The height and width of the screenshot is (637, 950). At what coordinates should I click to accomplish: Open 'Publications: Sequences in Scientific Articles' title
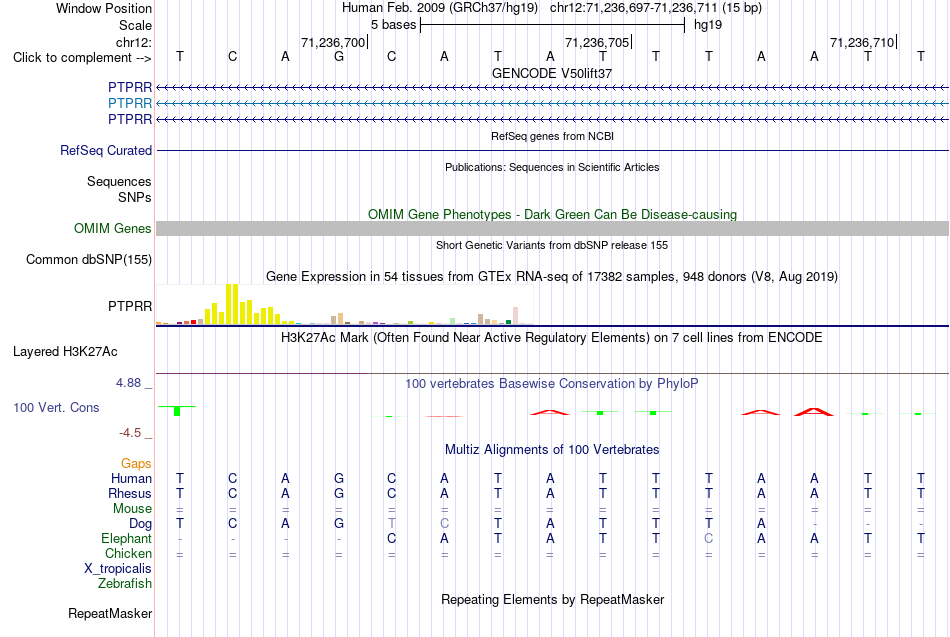(552, 167)
